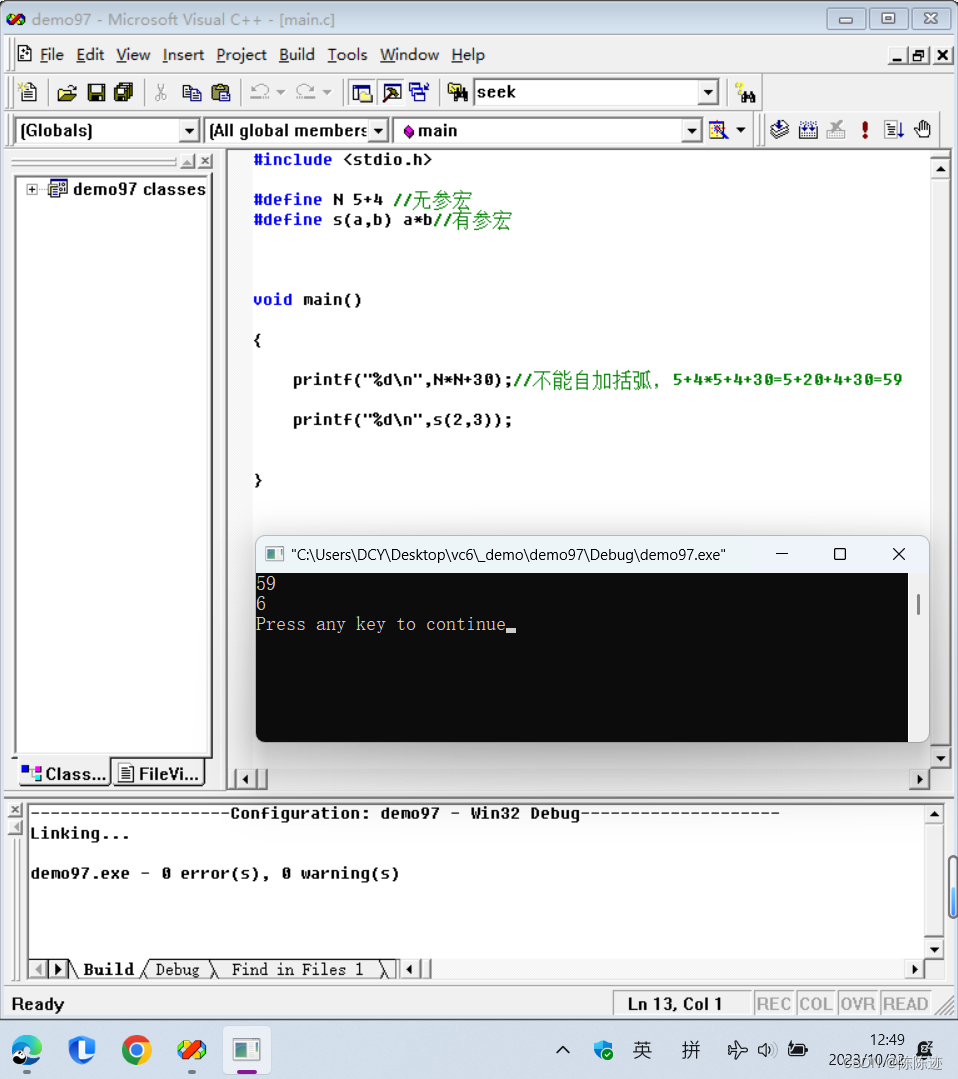This screenshot has width=958, height=1079.
Task: Open the [Globals] class dropdown
Action: (189, 131)
